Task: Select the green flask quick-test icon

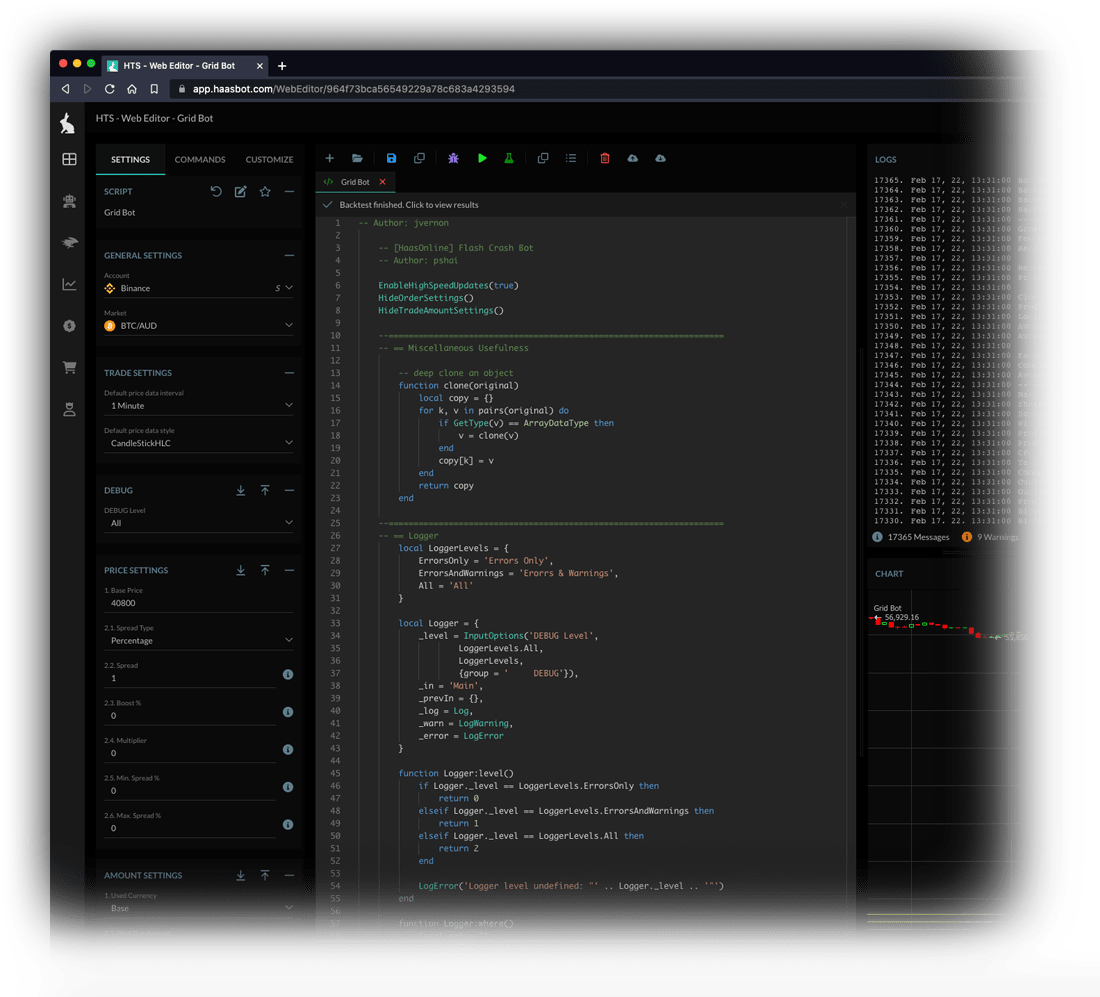Action: pyautogui.click(x=509, y=158)
